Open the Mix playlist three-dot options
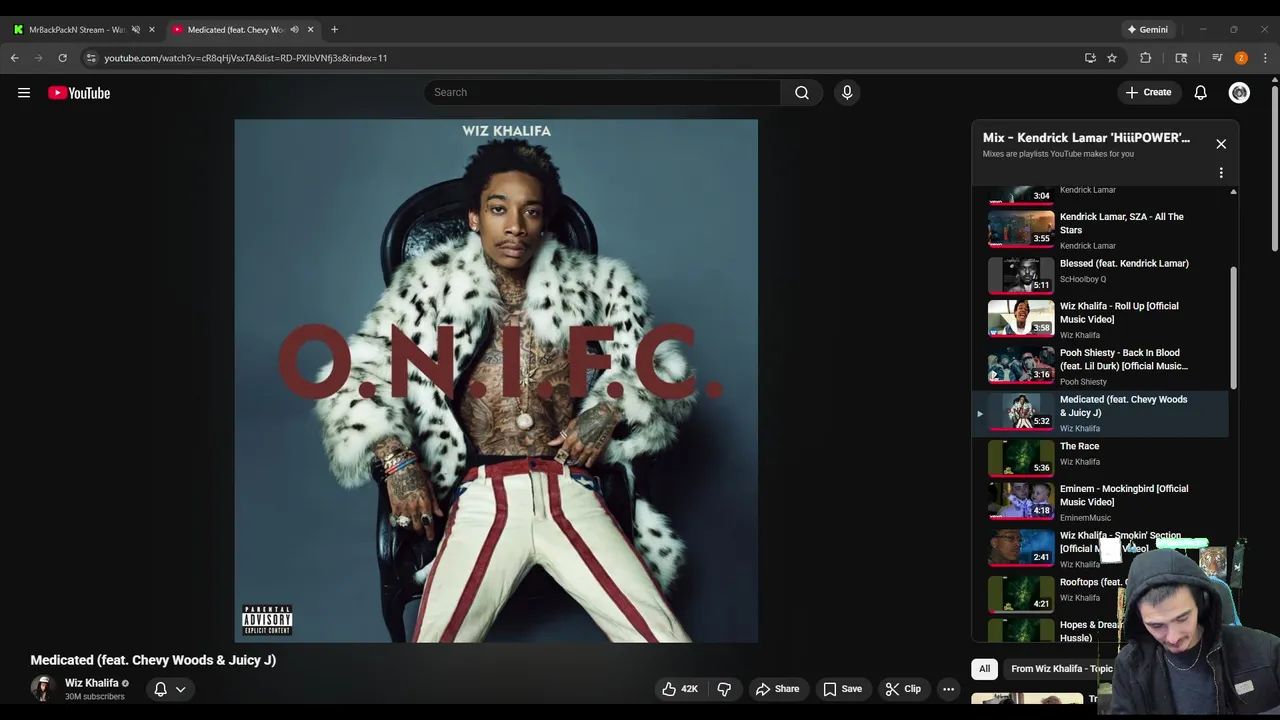 [1221, 173]
